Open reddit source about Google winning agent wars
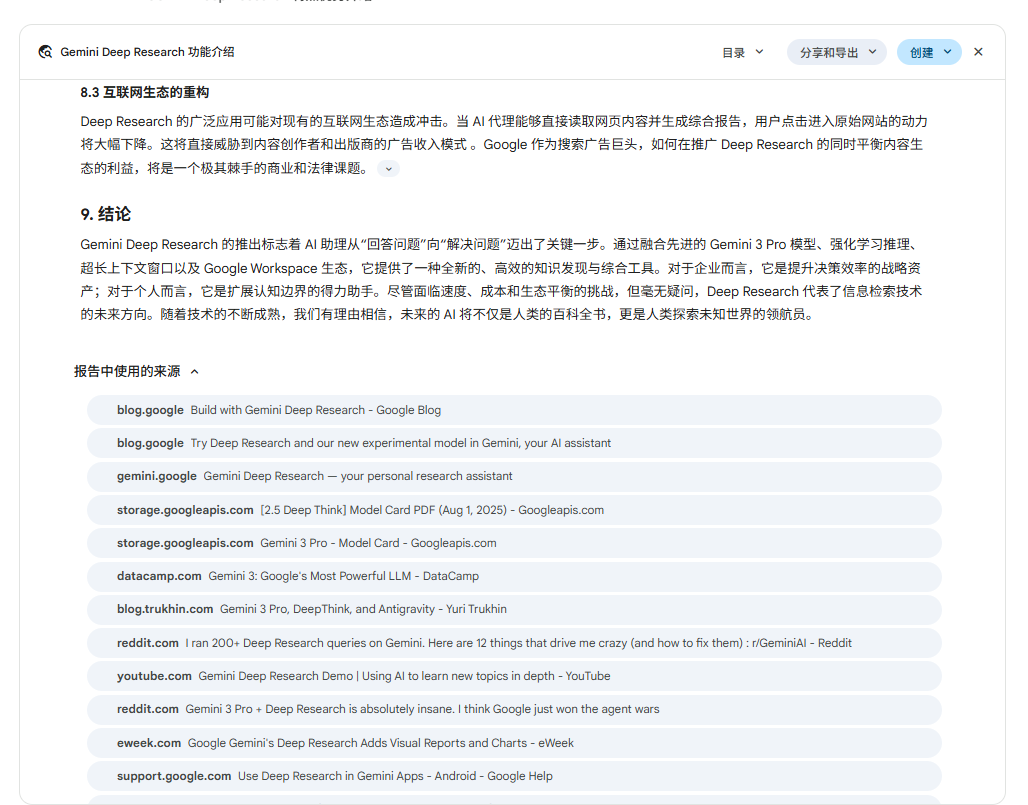The height and width of the screenshot is (805, 1028). click(514, 709)
